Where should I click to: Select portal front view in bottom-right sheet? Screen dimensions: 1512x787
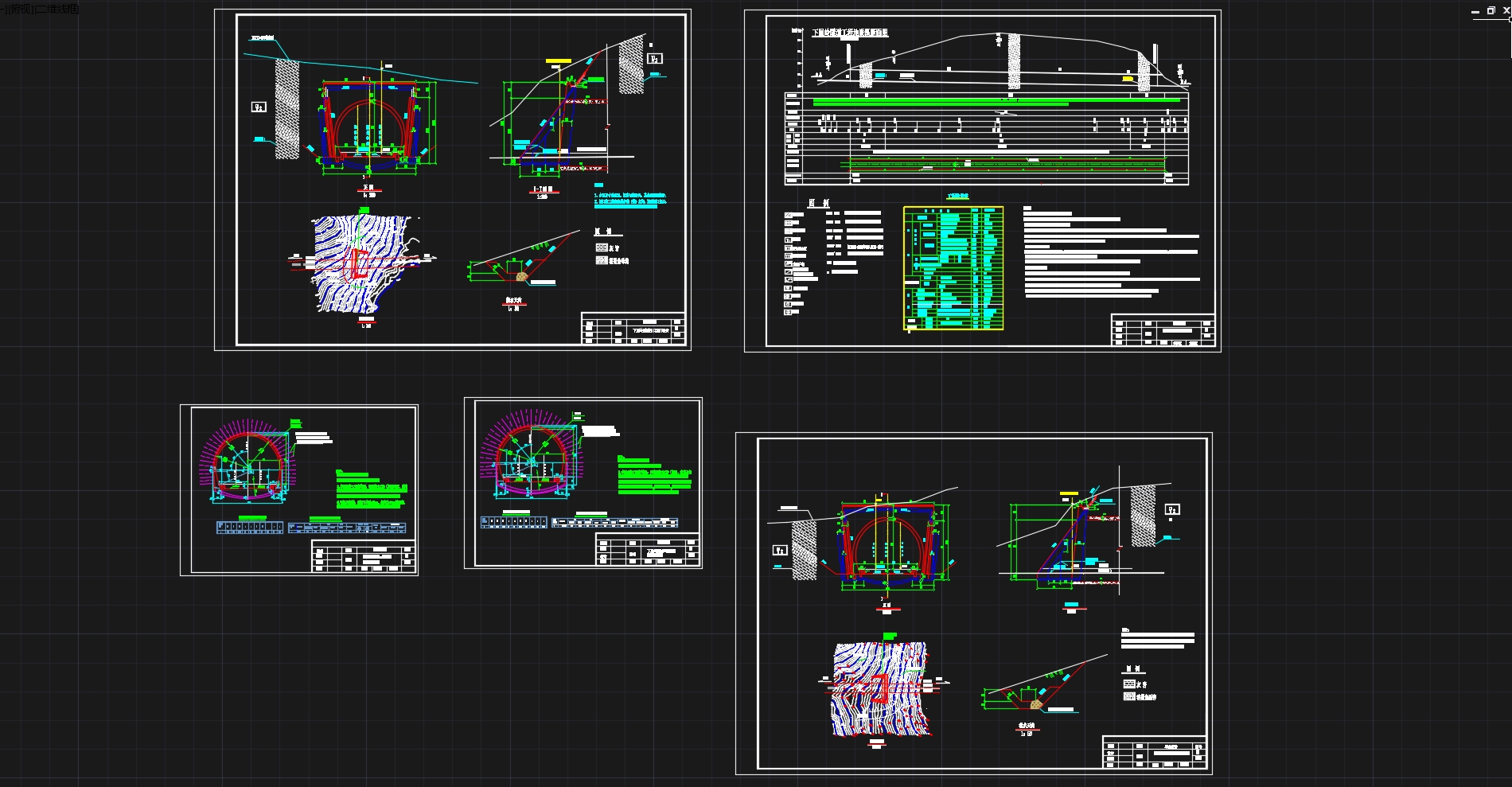[887, 545]
